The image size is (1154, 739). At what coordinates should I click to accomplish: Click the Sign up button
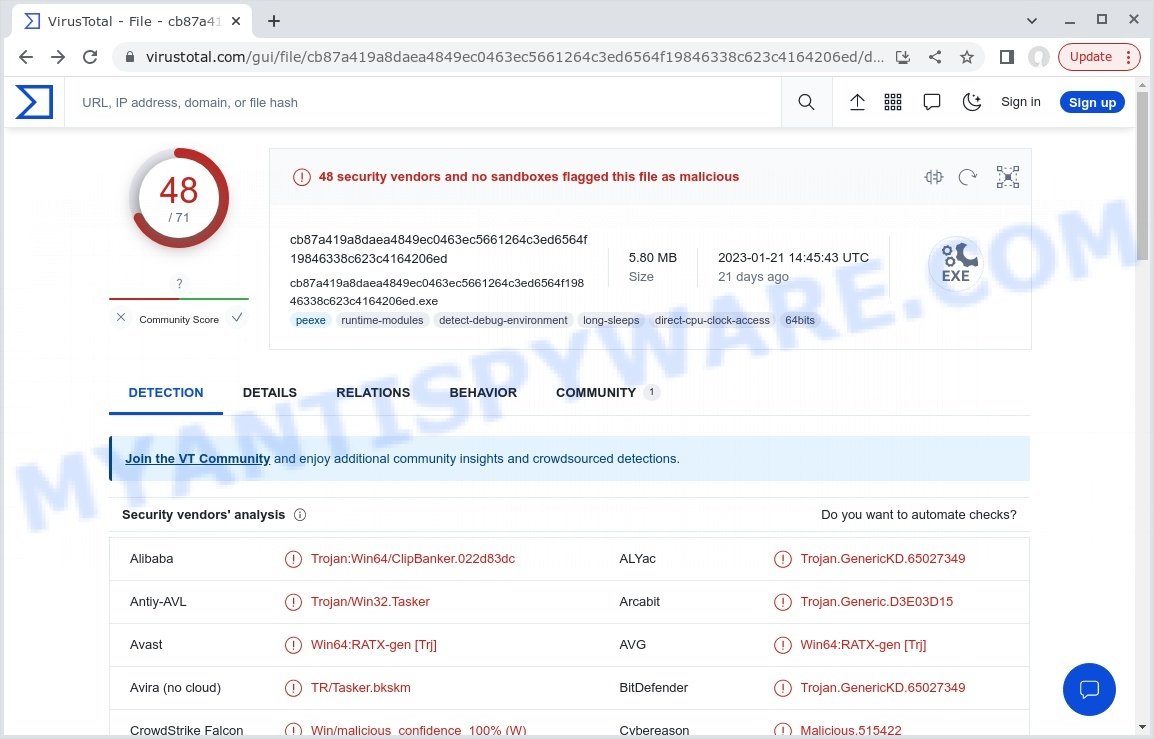click(1092, 102)
